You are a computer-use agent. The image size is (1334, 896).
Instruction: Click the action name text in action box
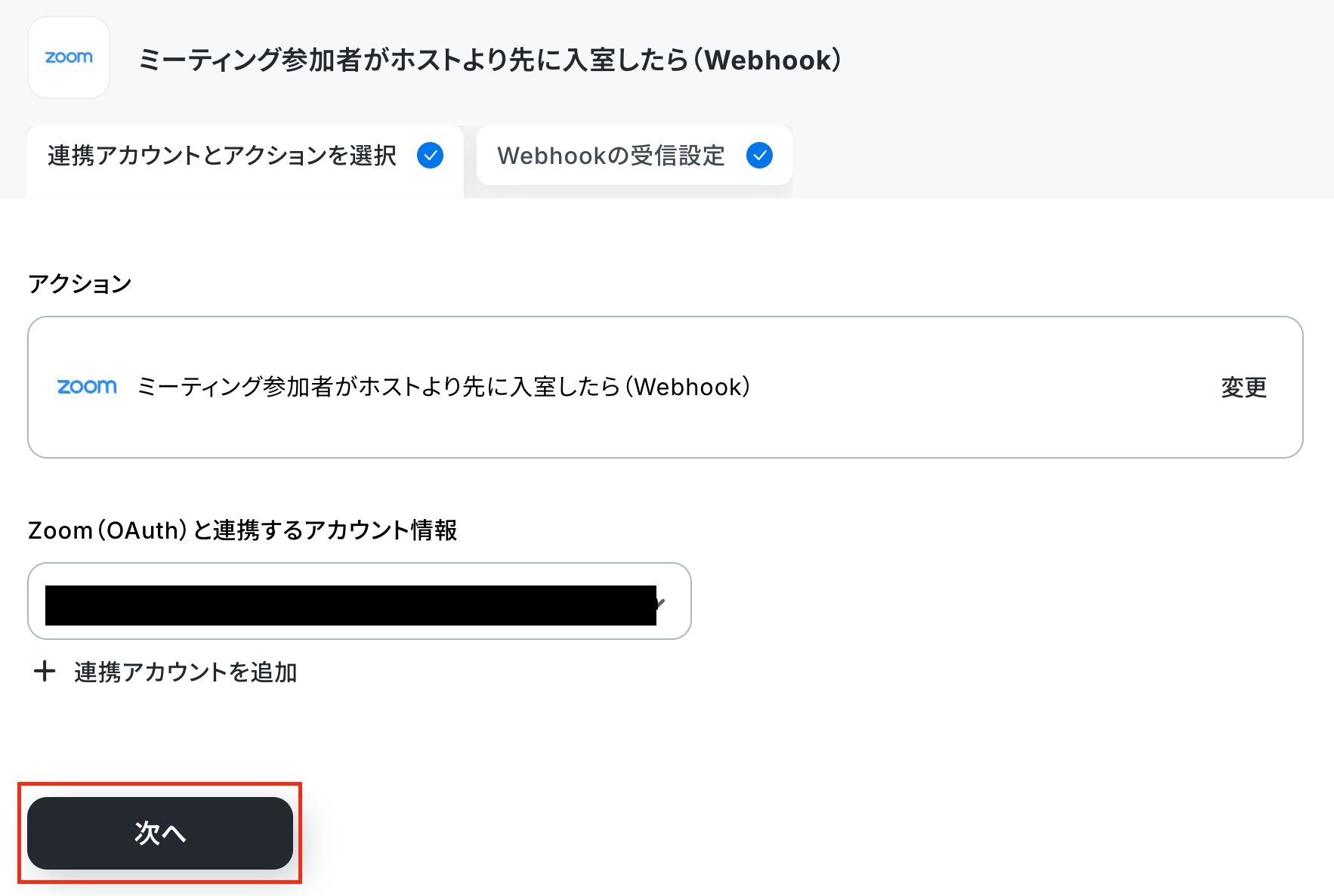coord(443,387)
